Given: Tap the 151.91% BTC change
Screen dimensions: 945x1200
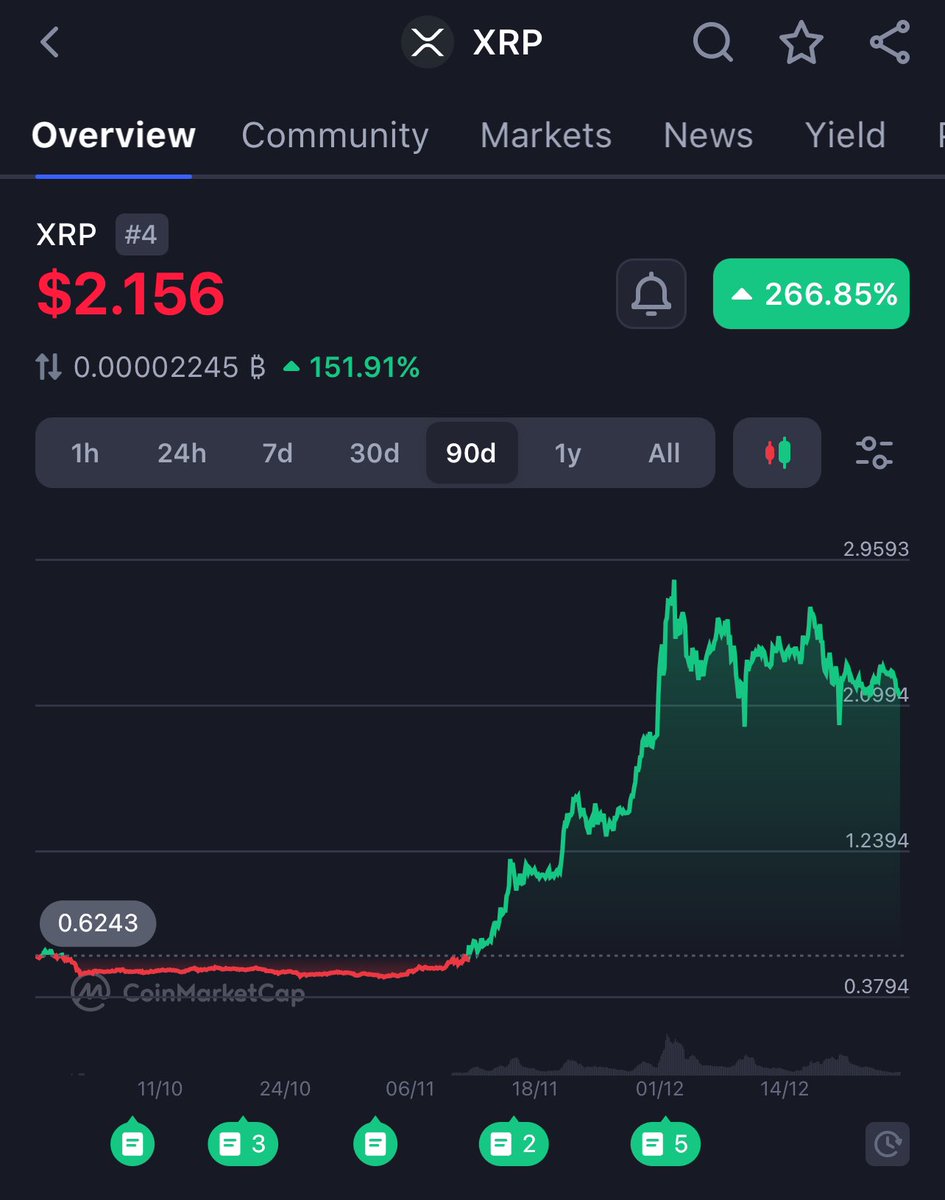Looking at the screenshot, I should (352, 368).
